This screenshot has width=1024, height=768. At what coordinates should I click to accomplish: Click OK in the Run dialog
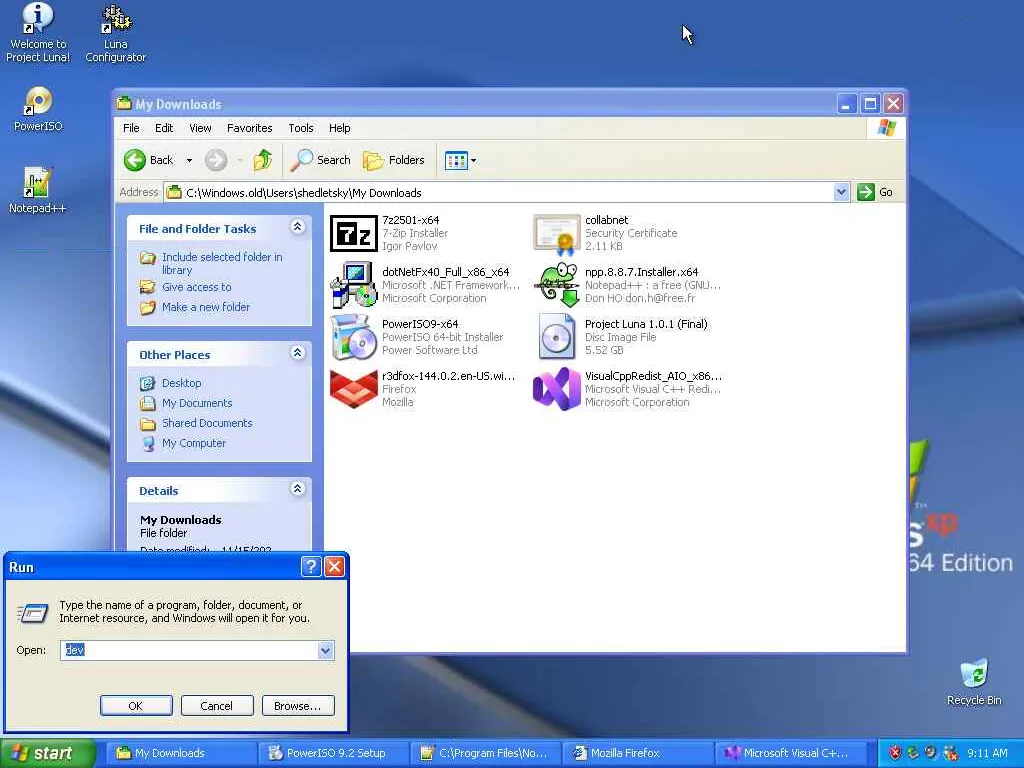[136, 705]
